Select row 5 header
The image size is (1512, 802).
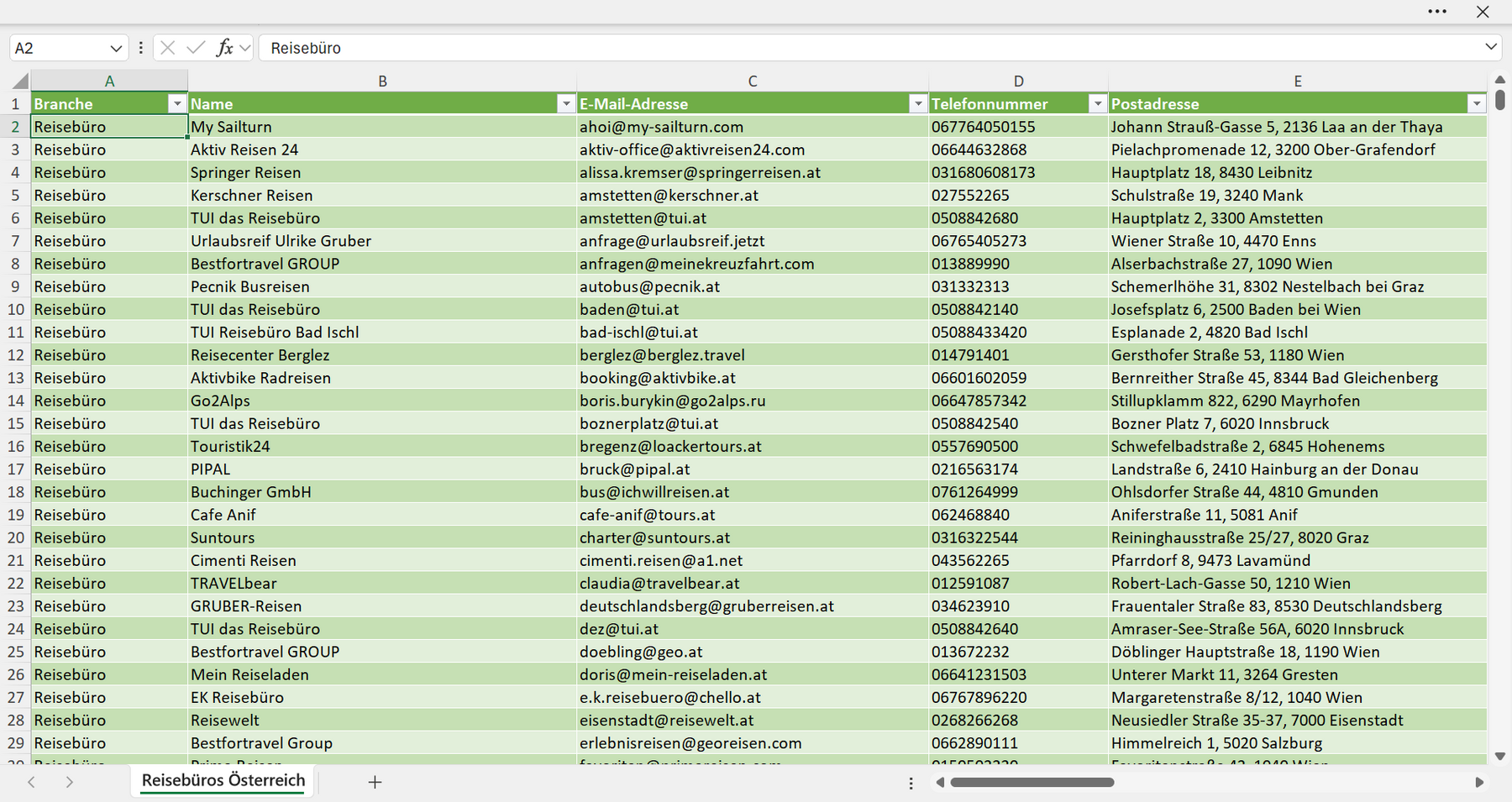15,195
